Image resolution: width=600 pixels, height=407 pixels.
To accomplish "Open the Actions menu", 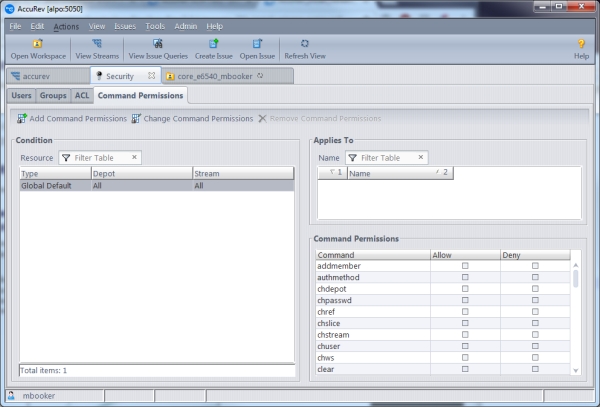I will click(66, 25).
